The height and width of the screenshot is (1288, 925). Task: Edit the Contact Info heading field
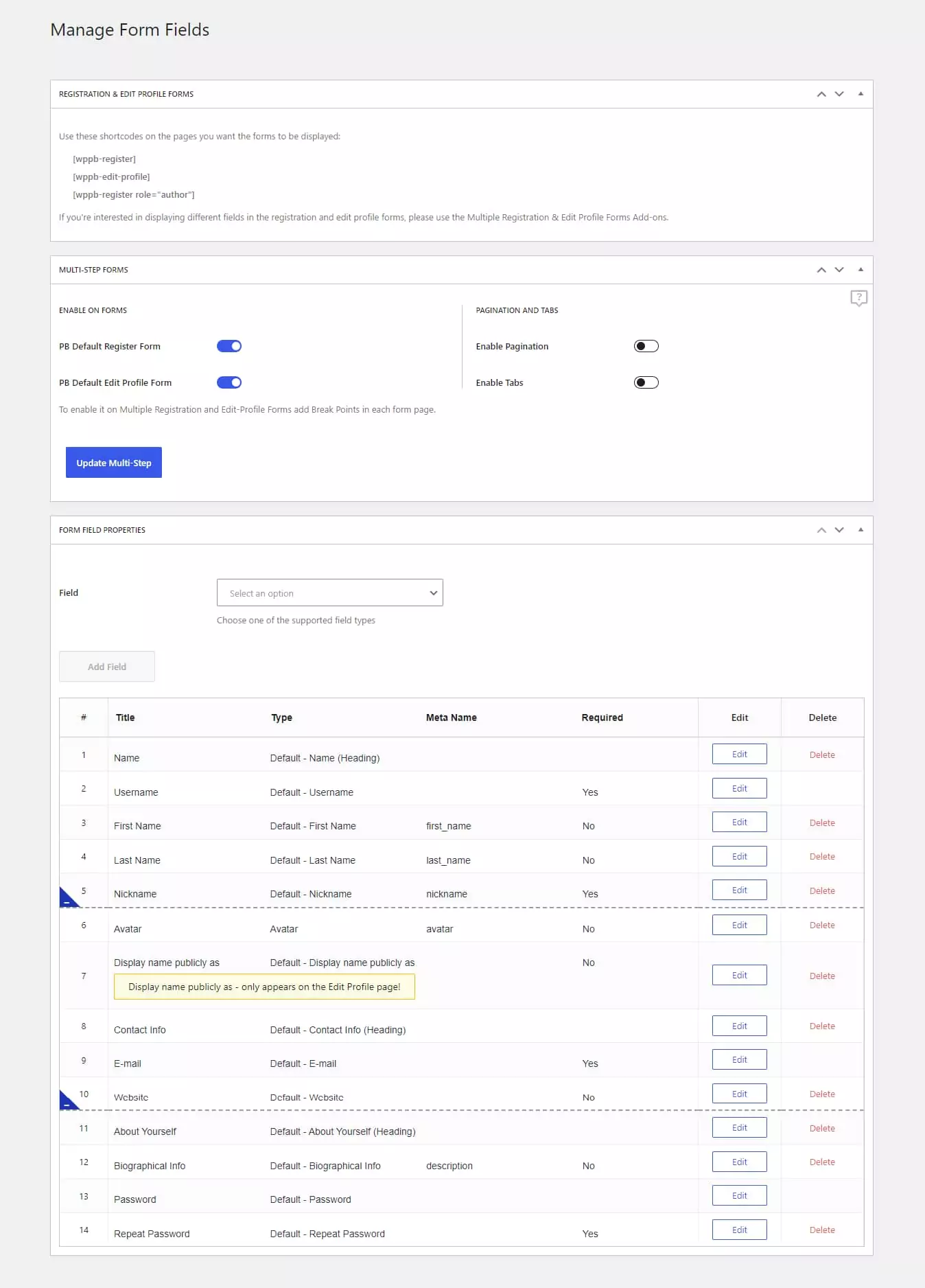coord(739,1026)
